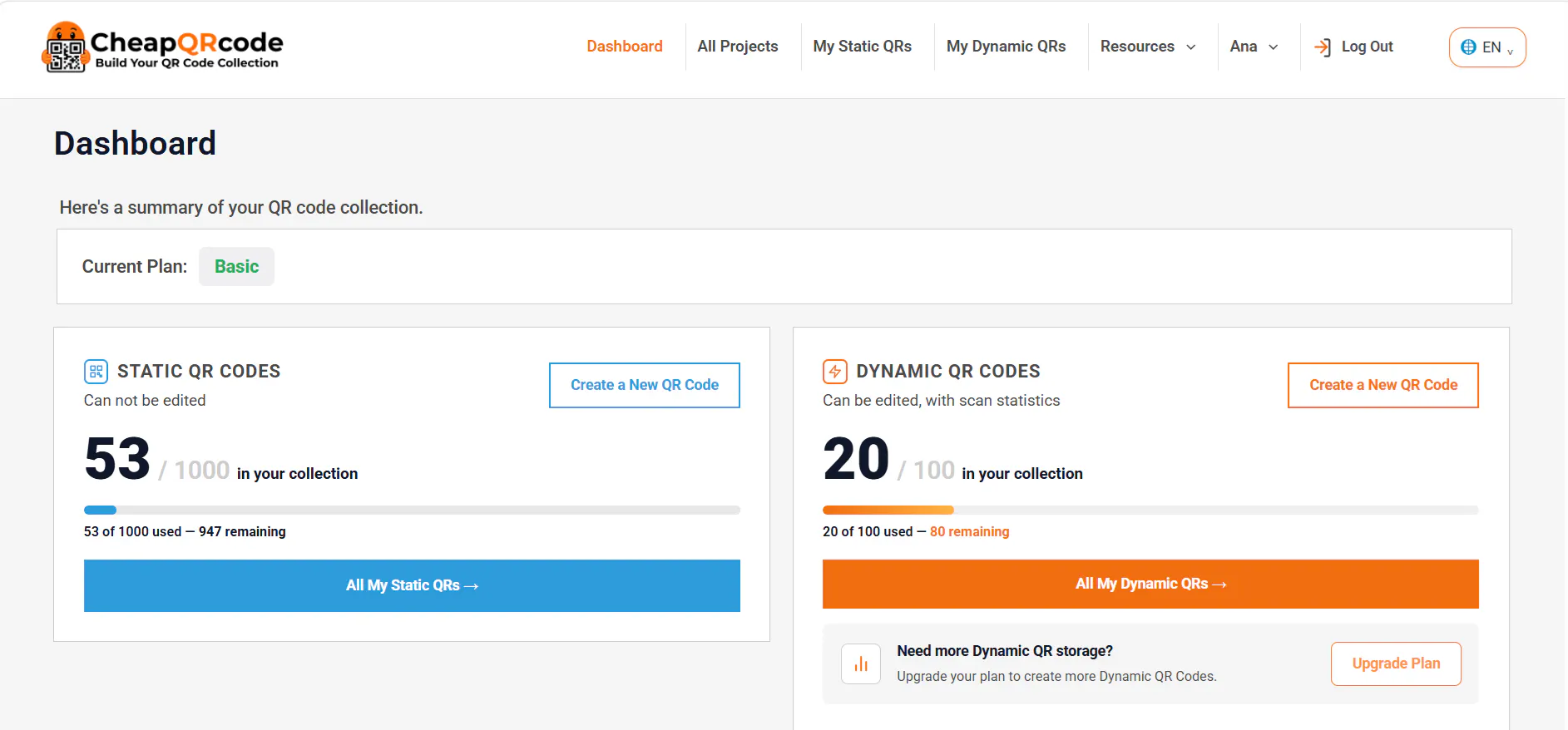Click the dynamic QR codes lightning icon
The width and height of the screenshot is (1568, 730).
834,371
